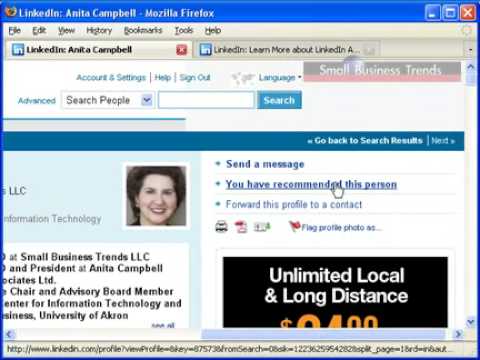Open the Bookmarks menu
Screen dimensions: 480x360
(143, 31)
